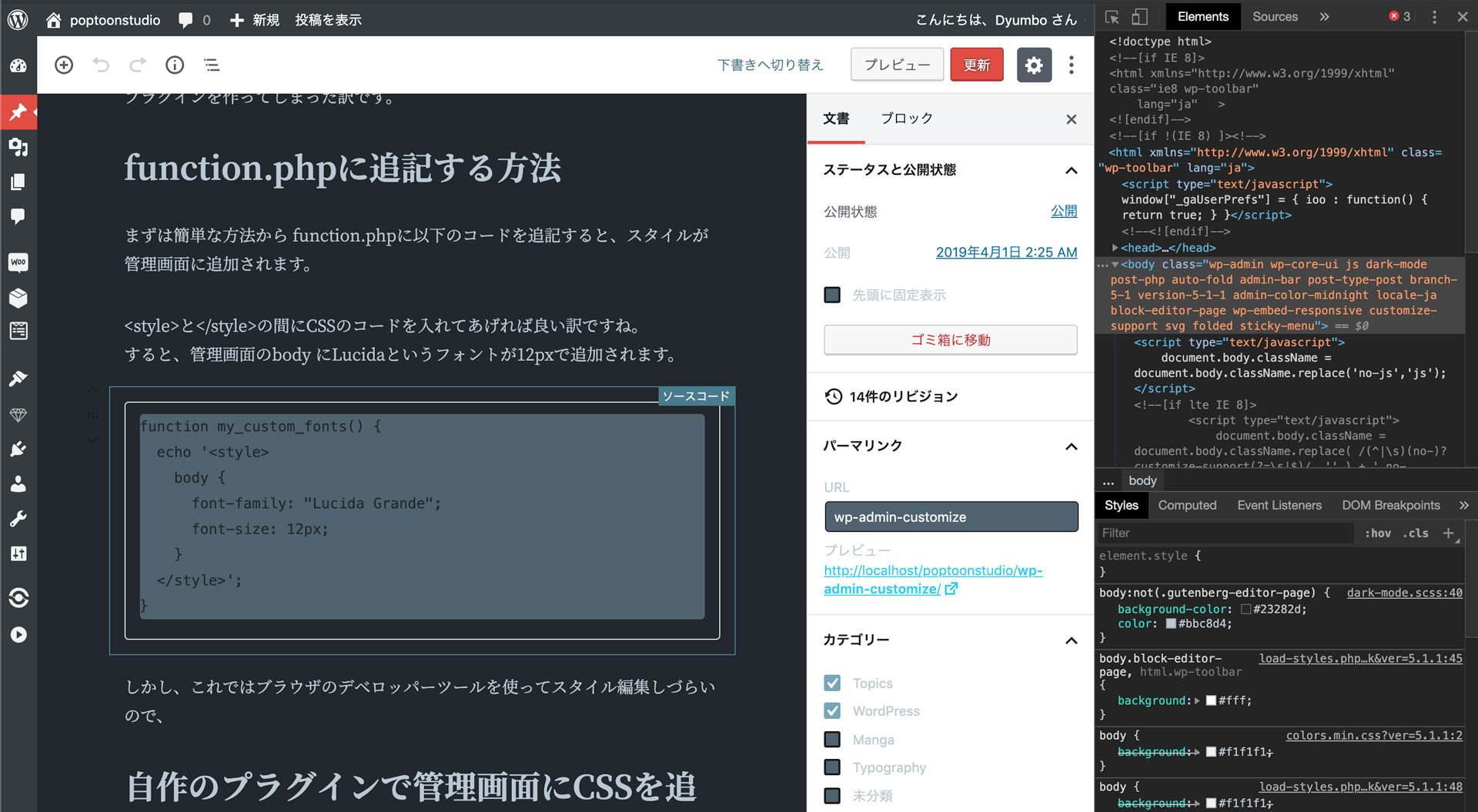Open the Appearance brush sidebar icon
This screenshot has height=812, width=1478.
click(18, 378)
